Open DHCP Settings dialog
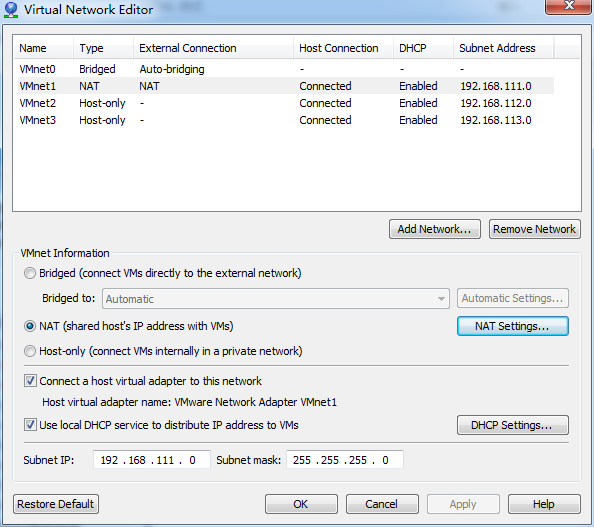 pos(513,425)
